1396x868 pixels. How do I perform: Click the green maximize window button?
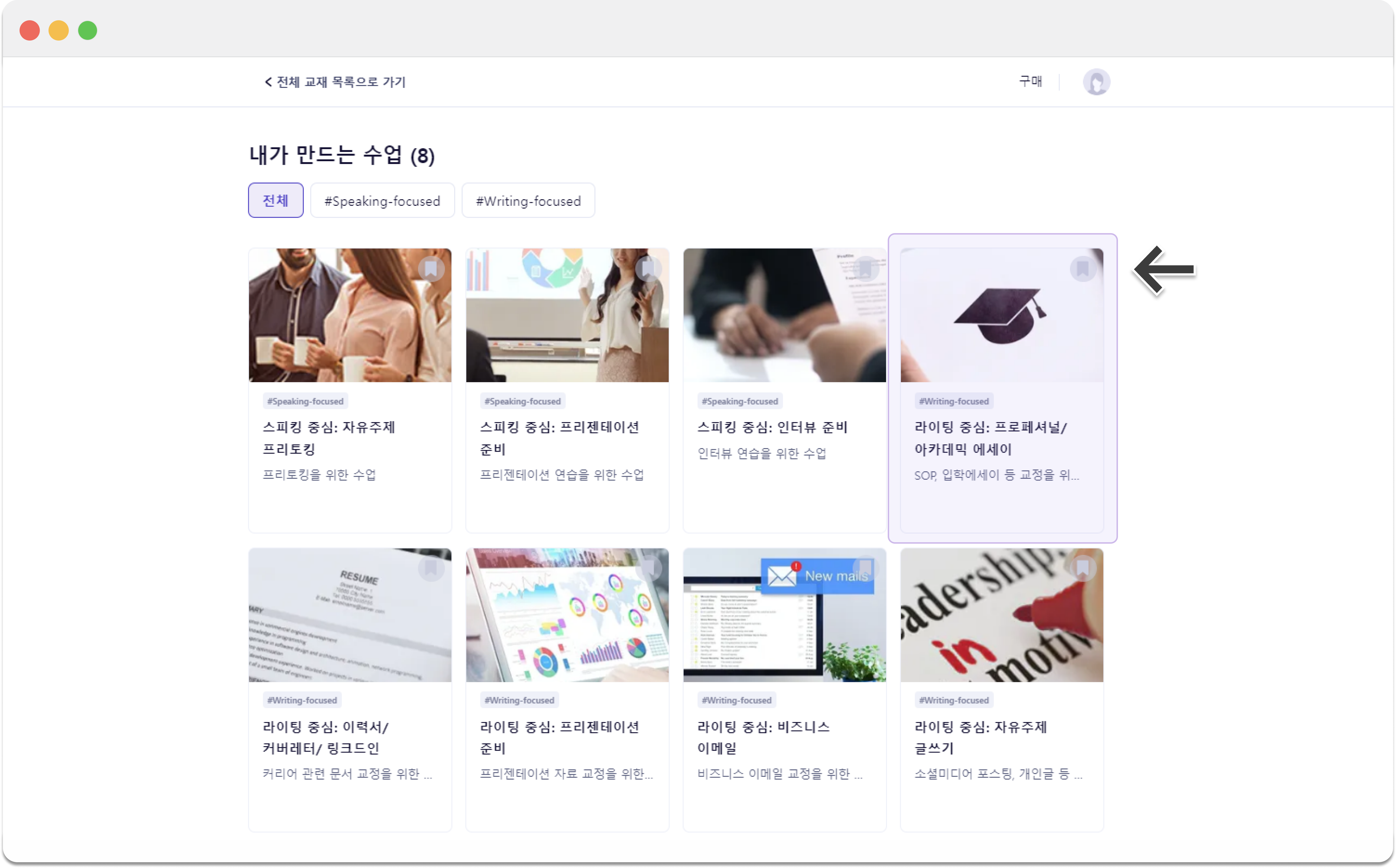[88, 30]
